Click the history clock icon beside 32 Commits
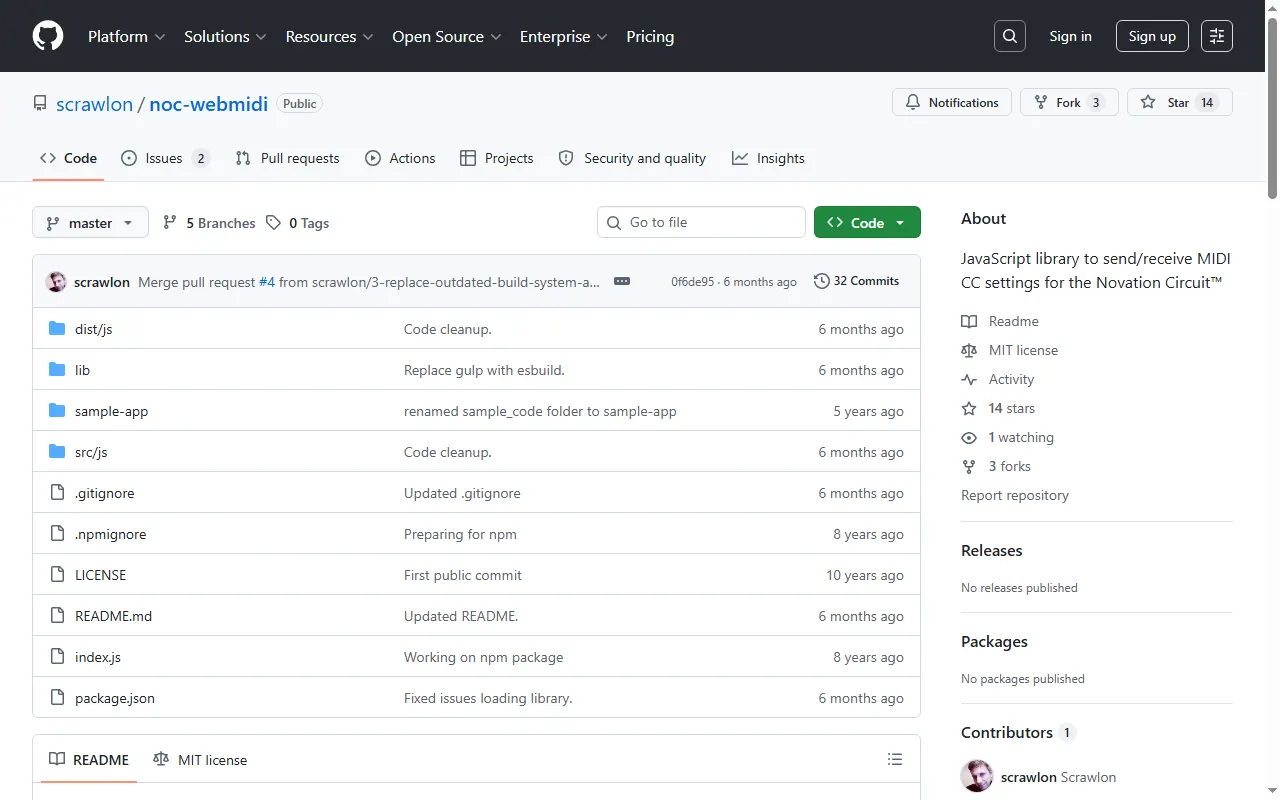This screenshot has height=800, width=1280. 822,281
